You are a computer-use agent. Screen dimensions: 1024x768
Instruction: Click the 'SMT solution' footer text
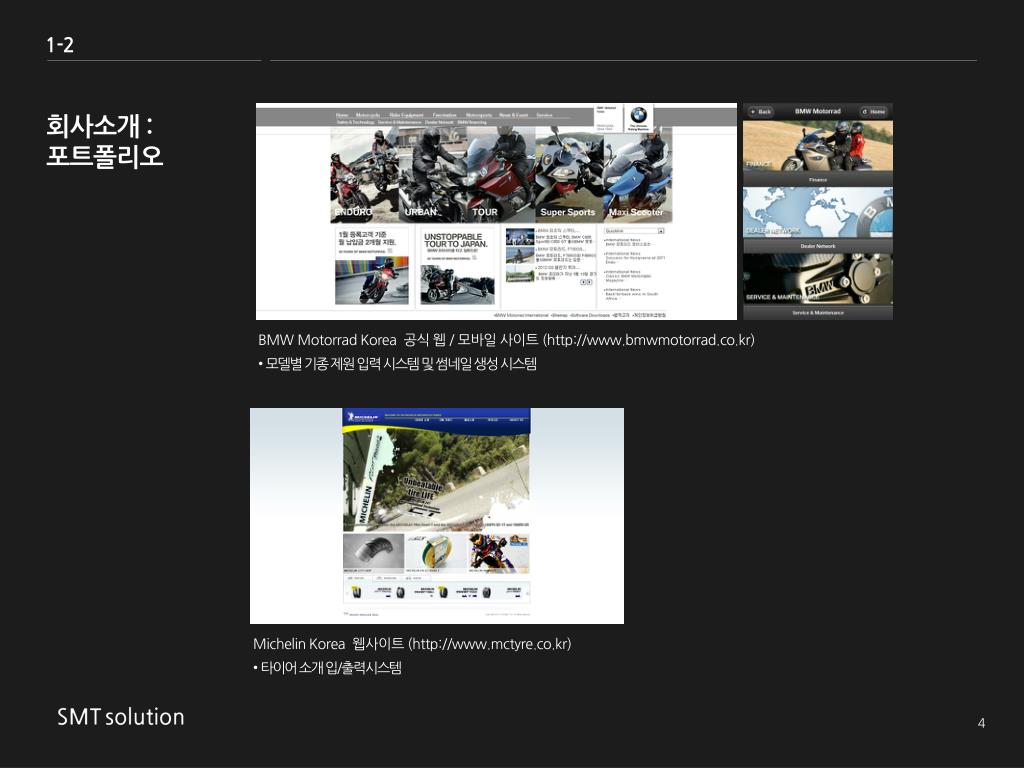pyautogui.click(x=121, y=716)
